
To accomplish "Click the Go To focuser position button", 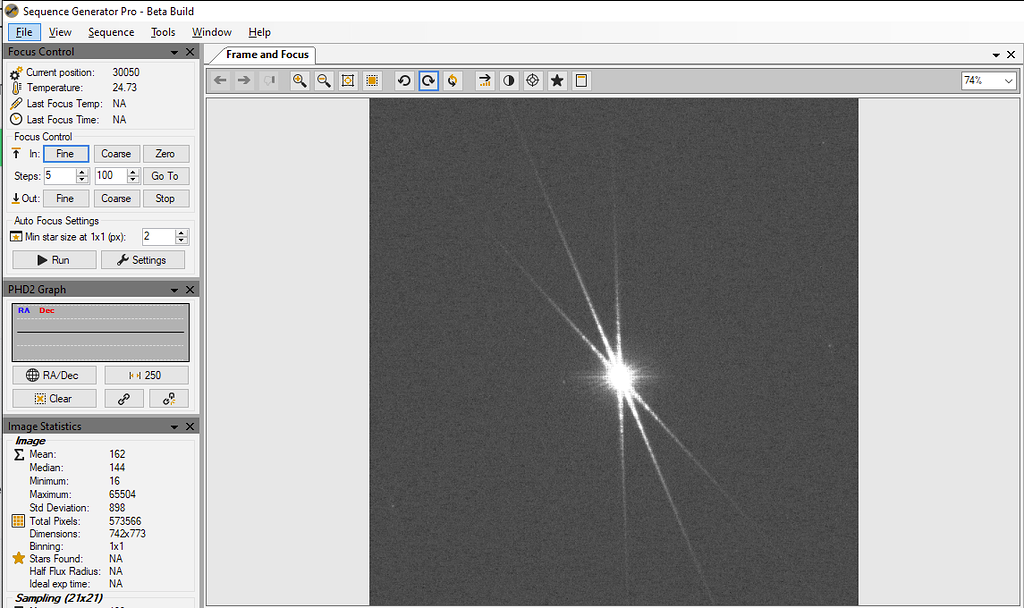I will click(x=165, y=175).
